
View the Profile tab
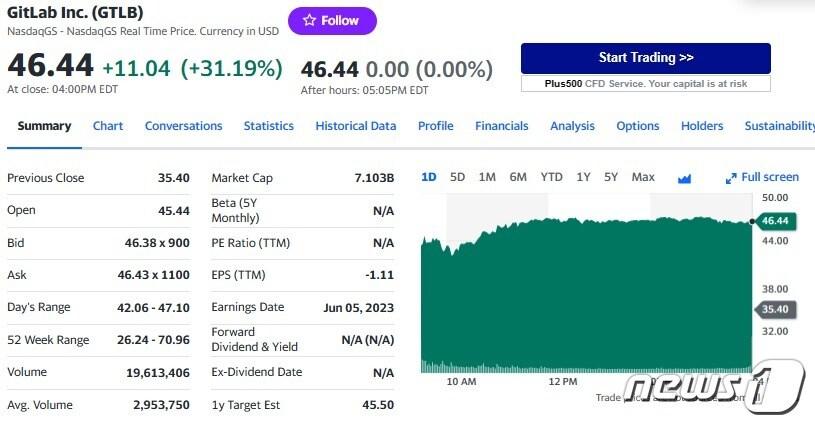435,126
